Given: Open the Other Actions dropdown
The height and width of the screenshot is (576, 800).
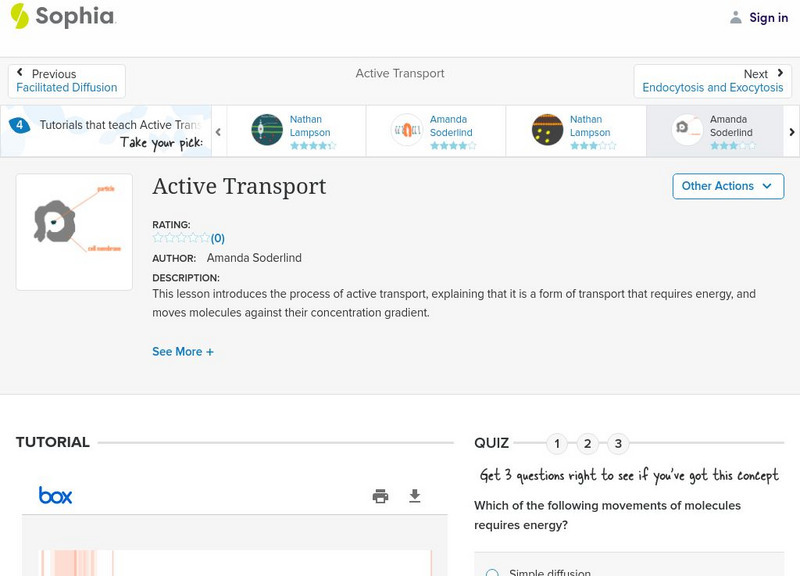Looking at the screenshot, I should (x=727, y=186).
